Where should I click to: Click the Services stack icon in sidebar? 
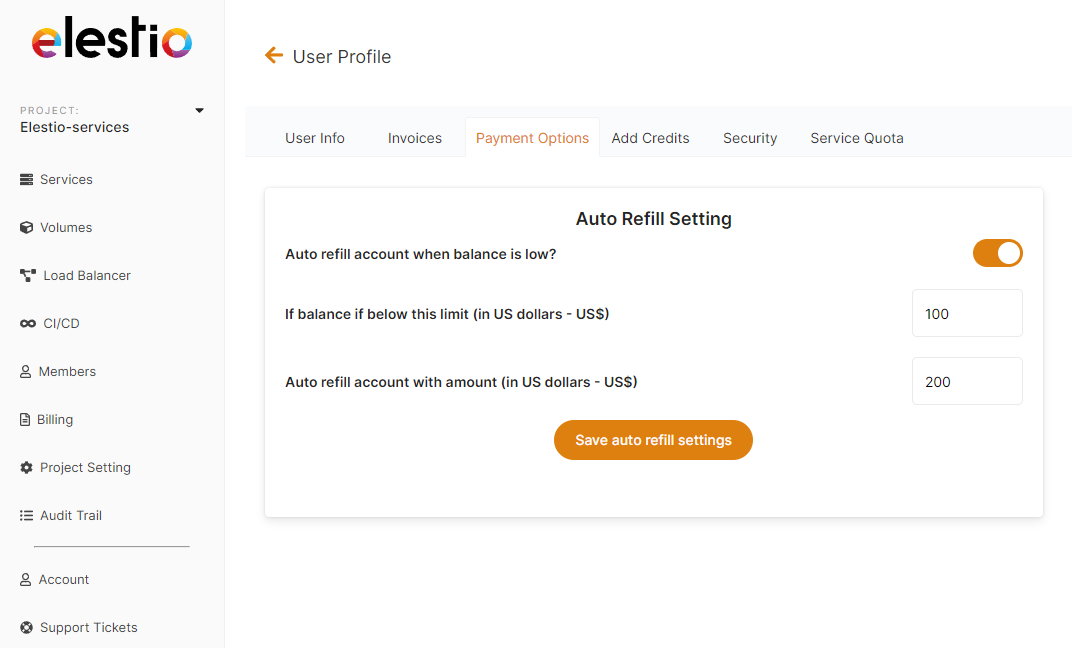(27, 180)
